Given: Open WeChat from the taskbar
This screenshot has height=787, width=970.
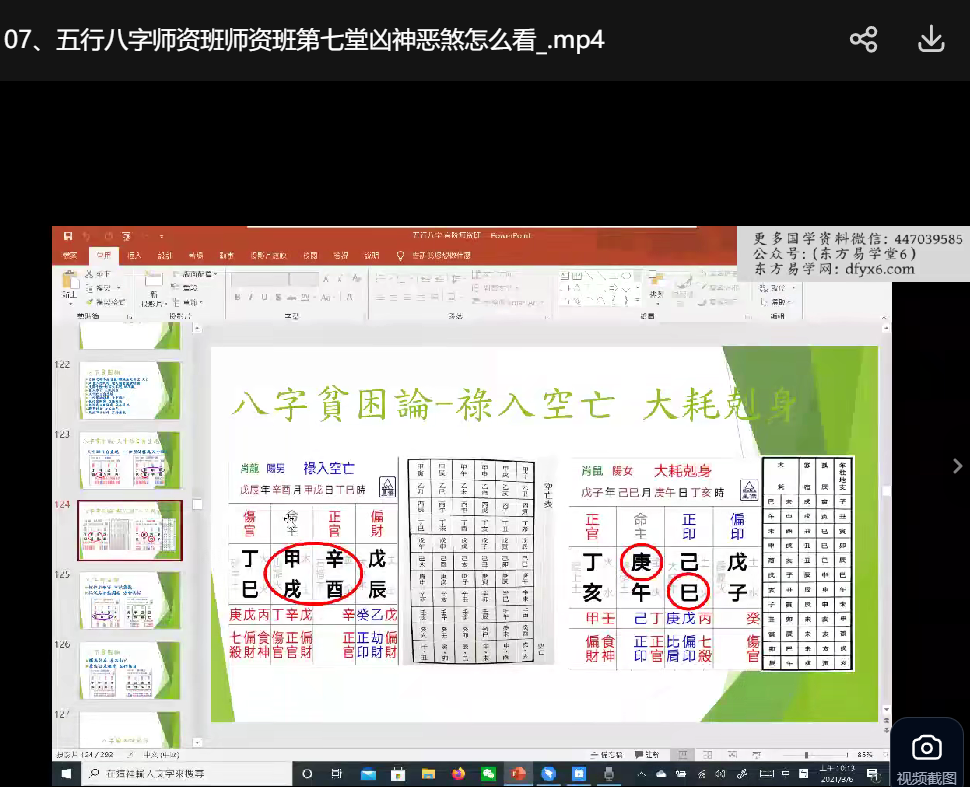Looking at the screenshot, I should pyautogui.click(x=489, y=774).
